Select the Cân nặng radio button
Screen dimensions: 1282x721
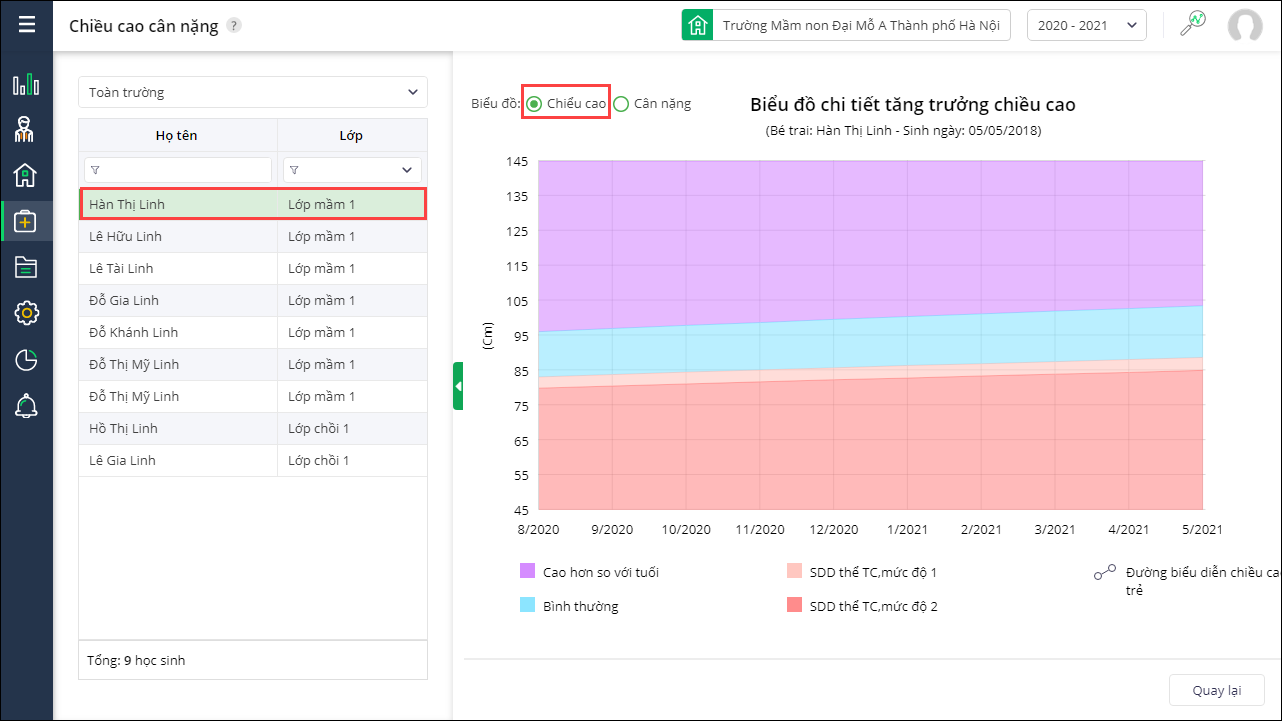621,104
